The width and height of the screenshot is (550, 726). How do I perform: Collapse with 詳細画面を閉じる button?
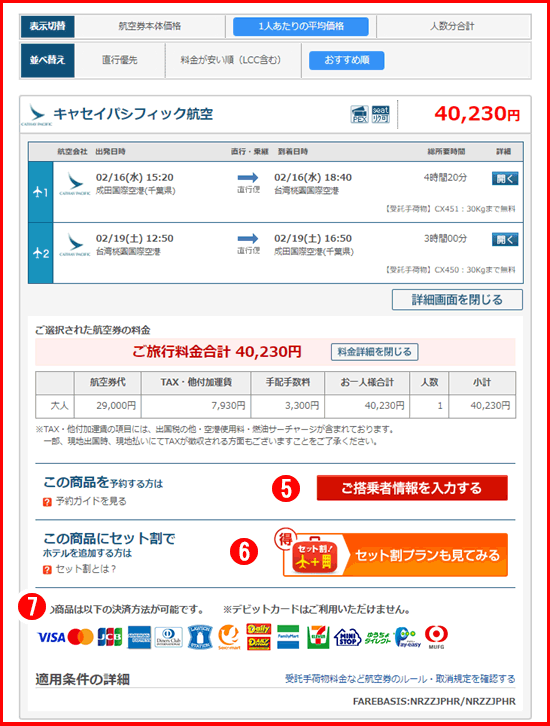(457, 300)
